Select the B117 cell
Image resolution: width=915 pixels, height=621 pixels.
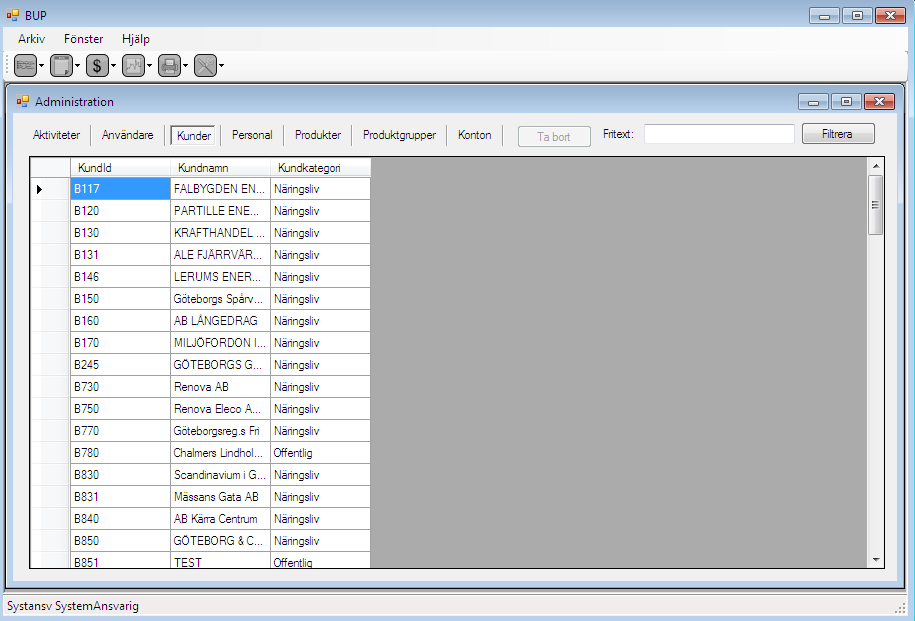pos(120,189)
